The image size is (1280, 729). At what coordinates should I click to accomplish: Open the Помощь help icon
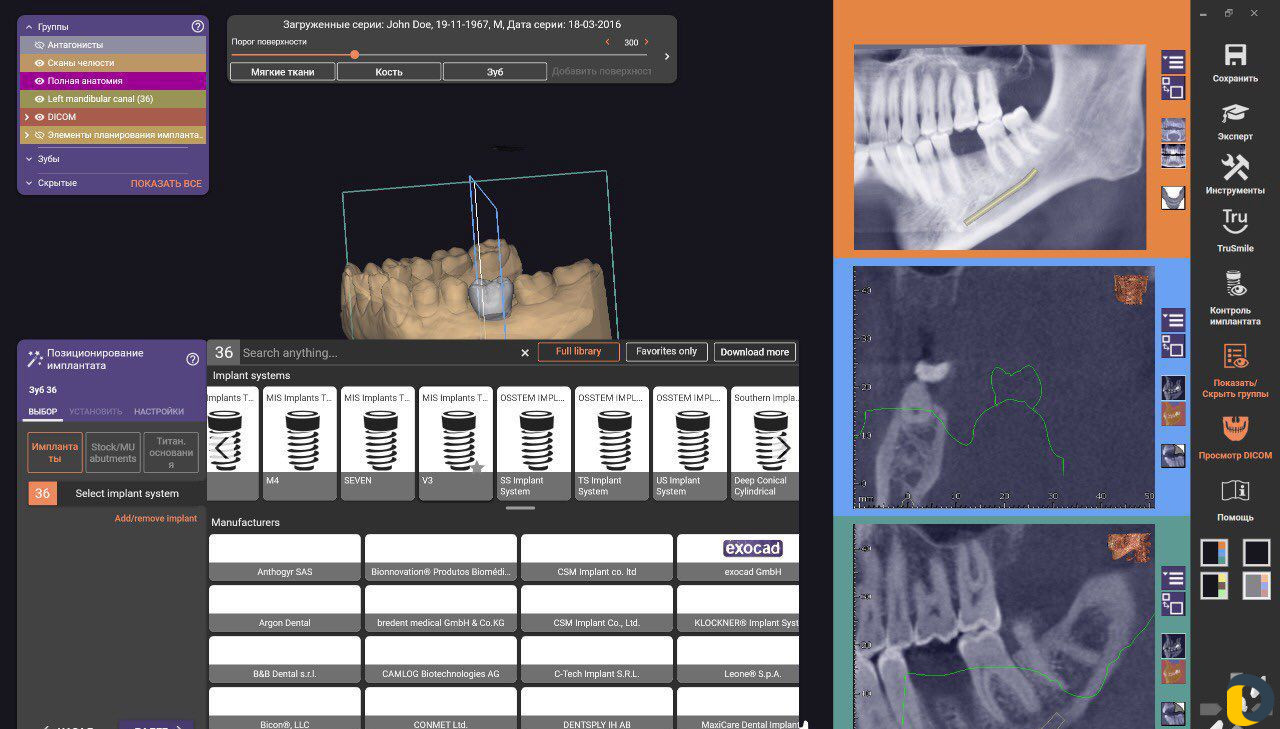[1235, 491]
